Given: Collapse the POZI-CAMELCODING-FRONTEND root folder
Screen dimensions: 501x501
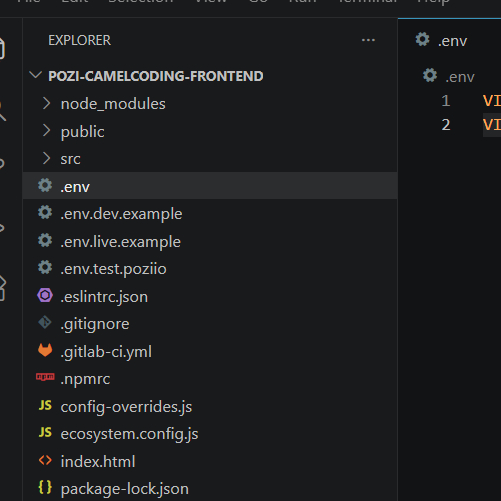Looking at the screenshot, I should point(35,75).
